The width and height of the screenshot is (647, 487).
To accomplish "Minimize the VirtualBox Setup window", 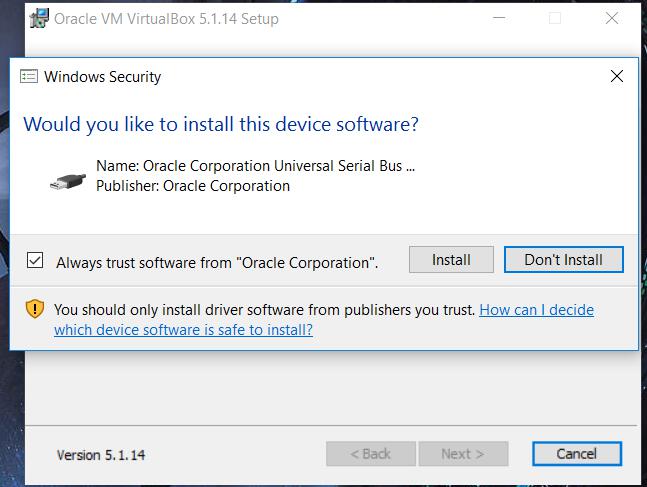I will pyautogui.click(x=499, y=18).
